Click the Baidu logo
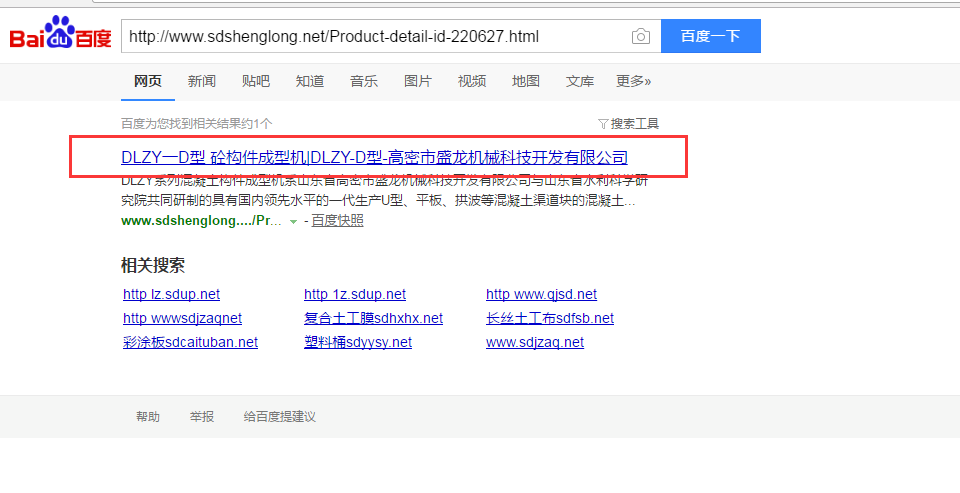This screenshot has width=960, height=493. tap(60, 37)
